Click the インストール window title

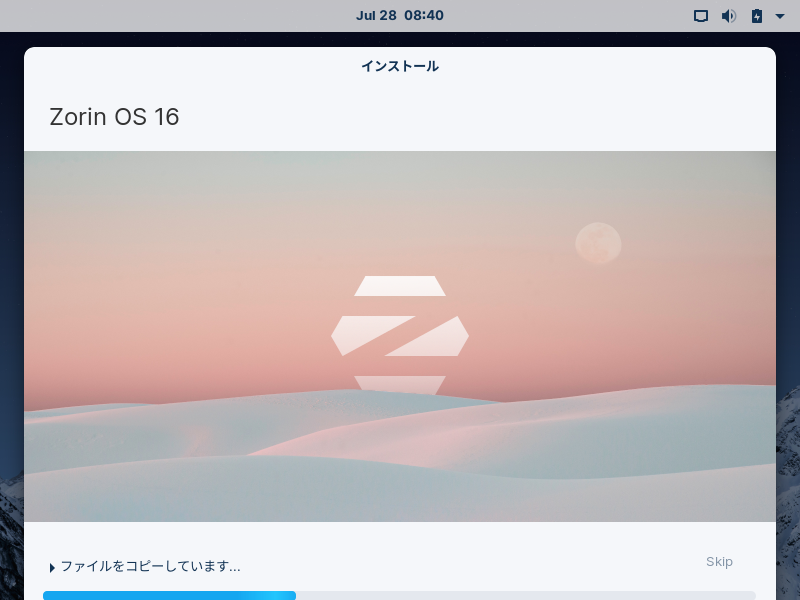pos(400,66)
